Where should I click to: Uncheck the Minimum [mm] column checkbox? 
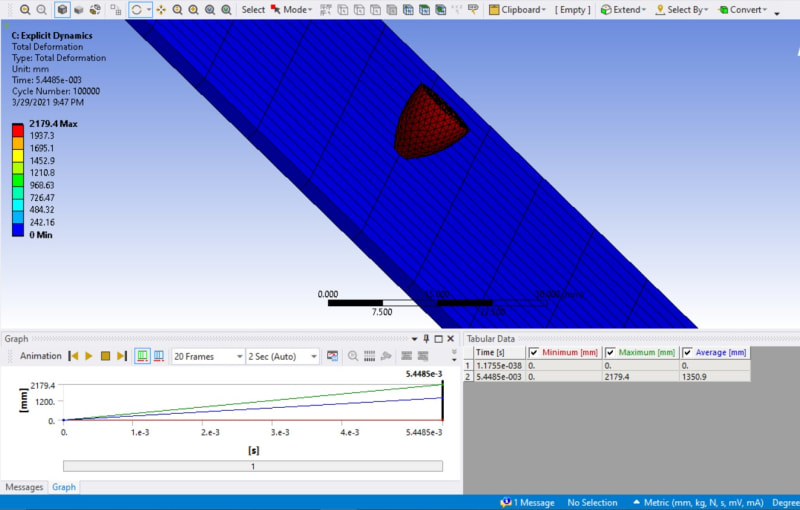point(534,352)
